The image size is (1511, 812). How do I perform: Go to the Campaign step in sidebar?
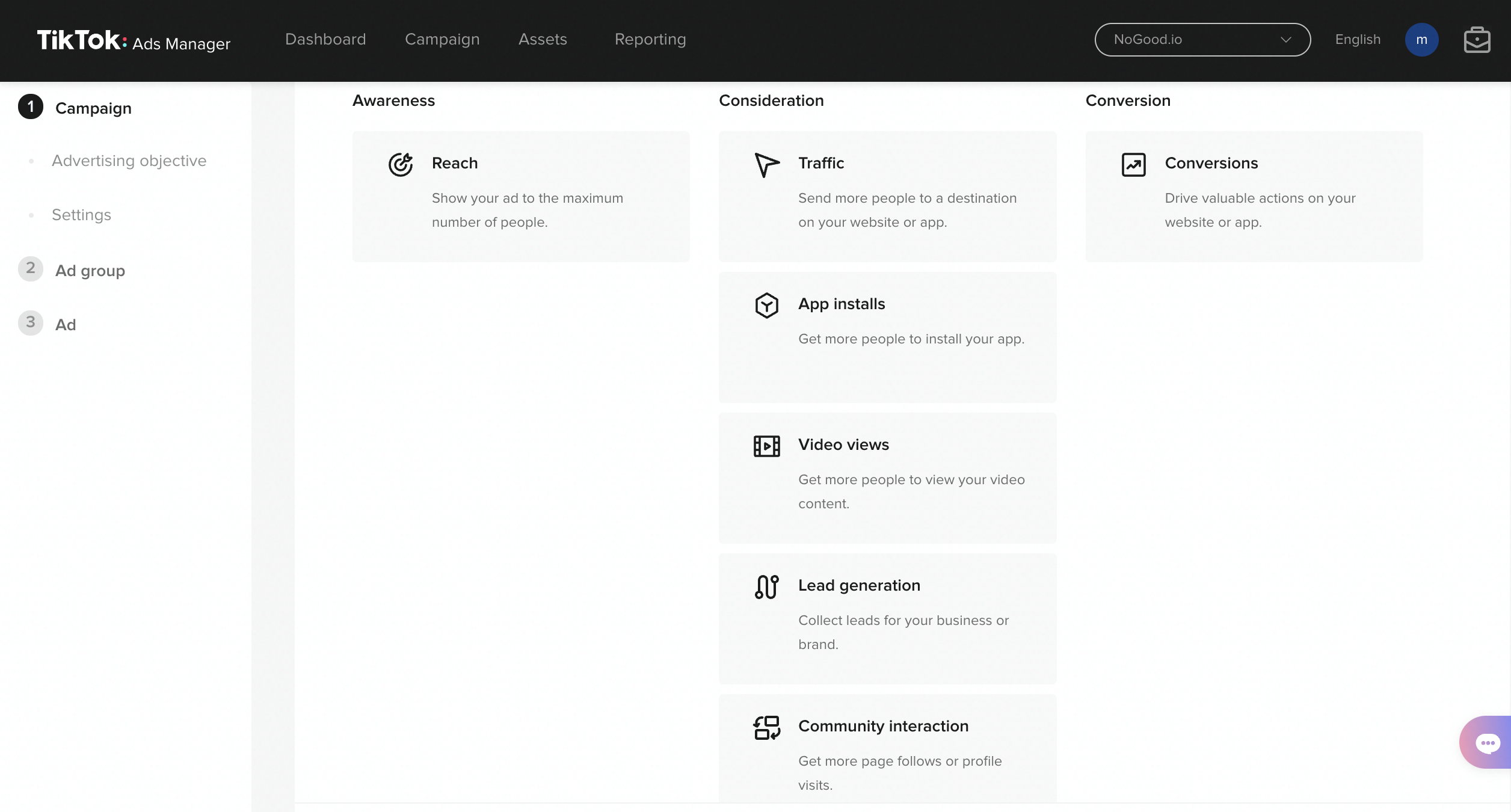click(93, 108)
